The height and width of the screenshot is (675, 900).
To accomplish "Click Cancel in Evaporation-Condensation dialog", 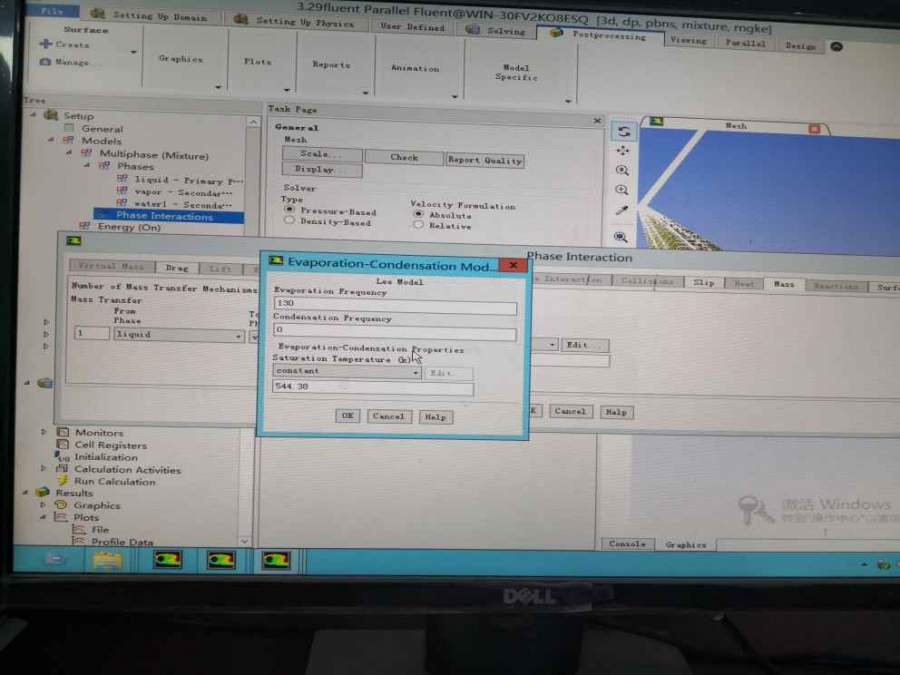I will pos(389,416).
